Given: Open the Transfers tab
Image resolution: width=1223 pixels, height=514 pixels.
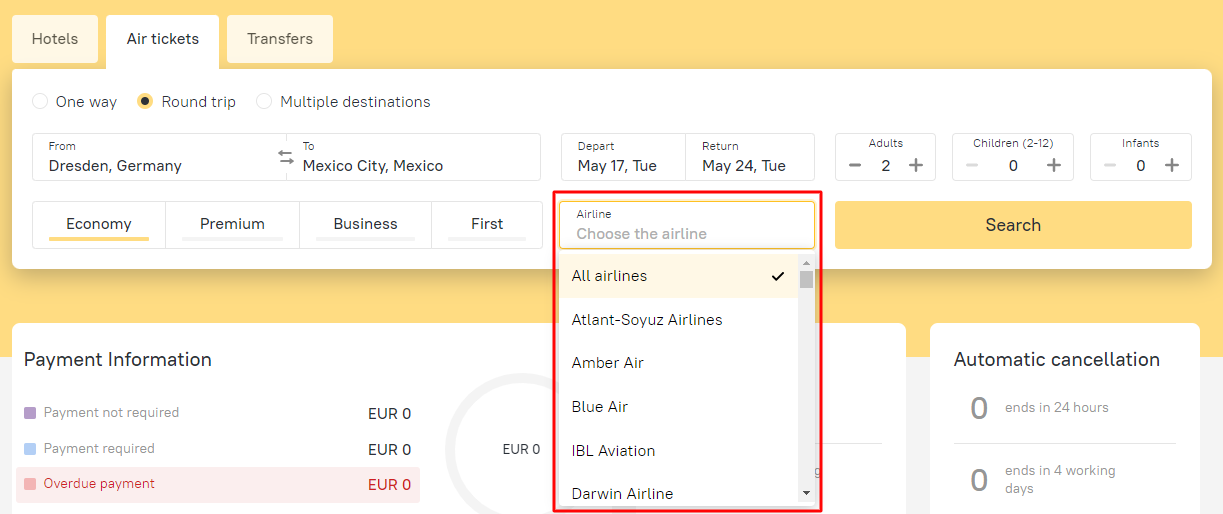Looking at the screenshot, I should (280, 39).
